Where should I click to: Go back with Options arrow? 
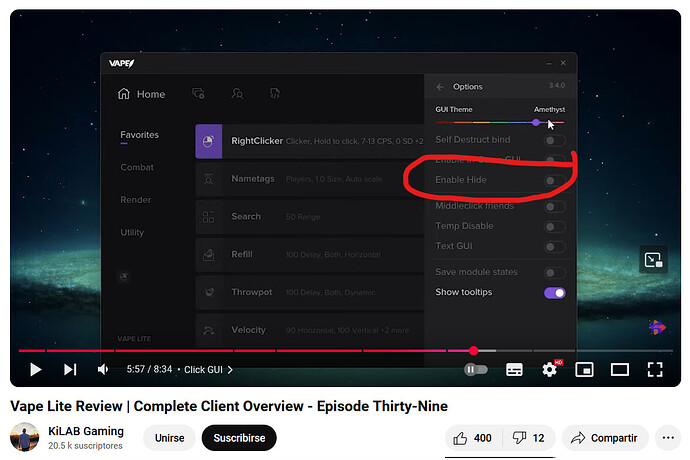click(440, 87)
